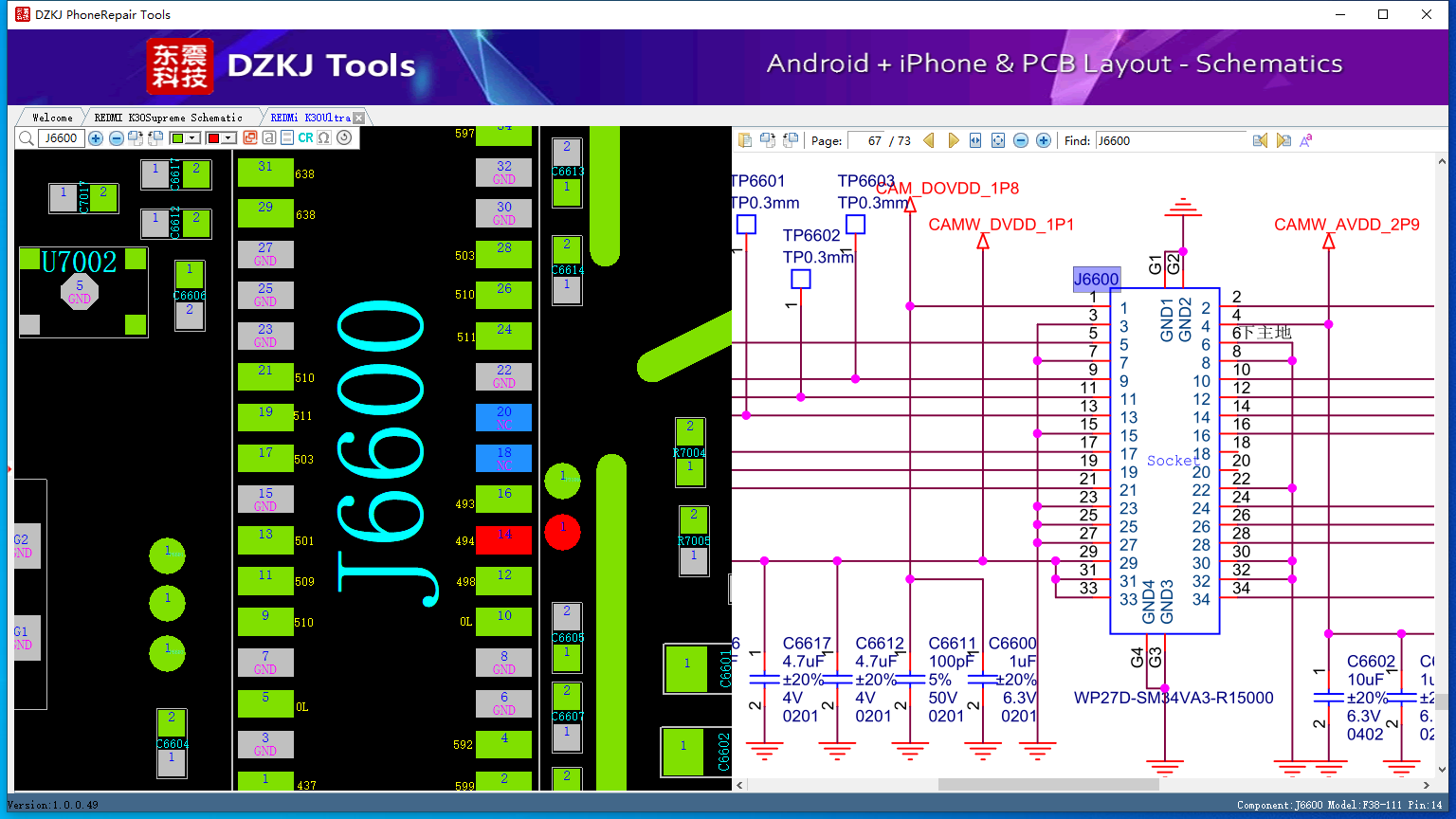This screenshot has height=819, width=1456.
Task: Maximize the DZKJ PhoneRepair Tools window
Action: 1383,14
